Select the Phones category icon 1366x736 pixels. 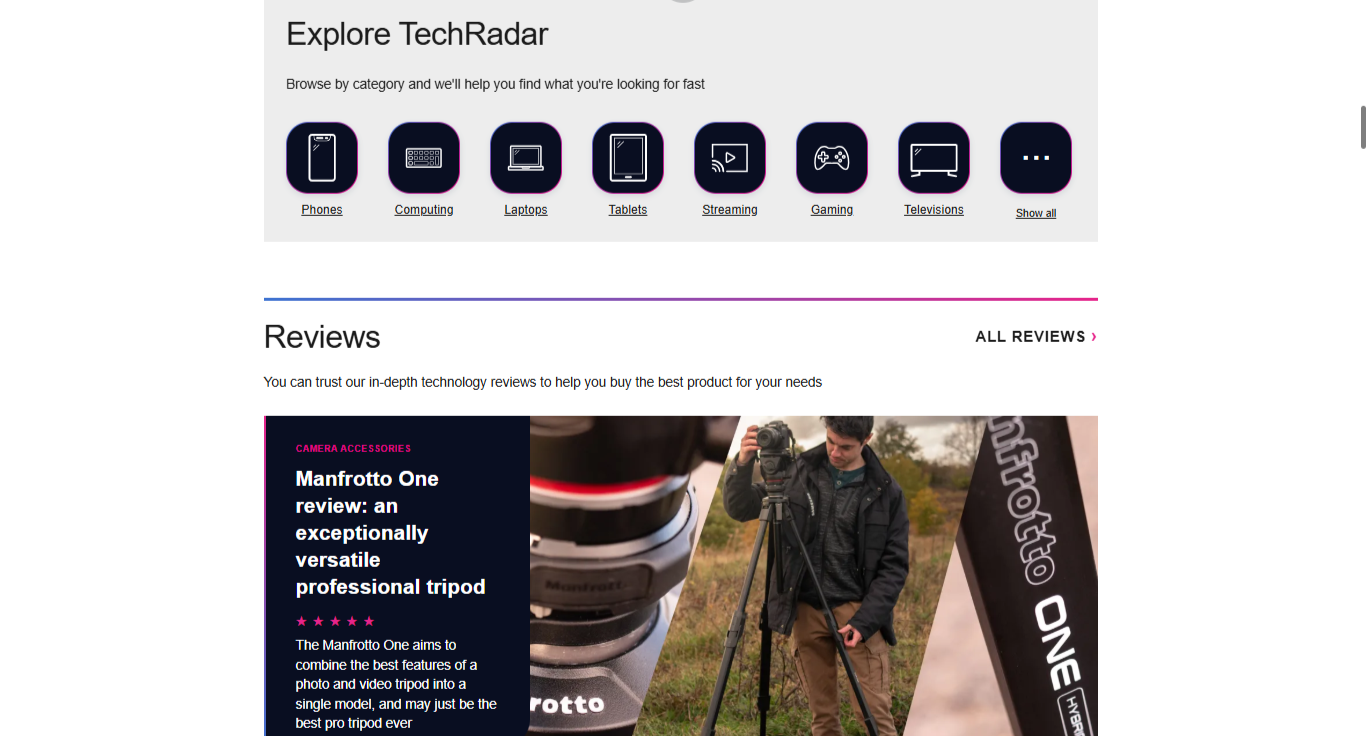coord(322,157)
